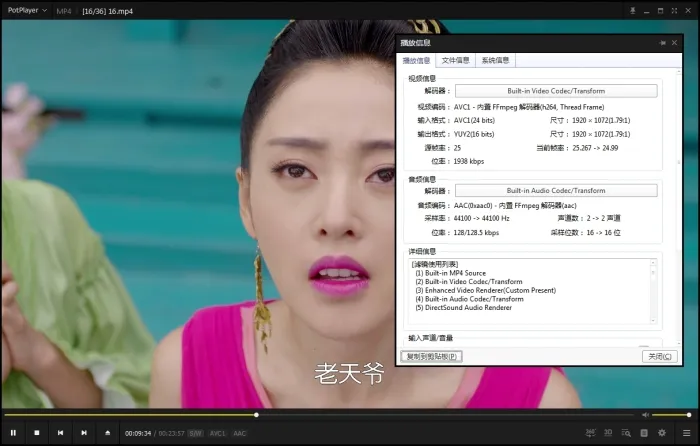This screenshot has height=446, width=700.
Task: Adjust the volume slider
Action: pyautogui.click(x=671, y=415)
